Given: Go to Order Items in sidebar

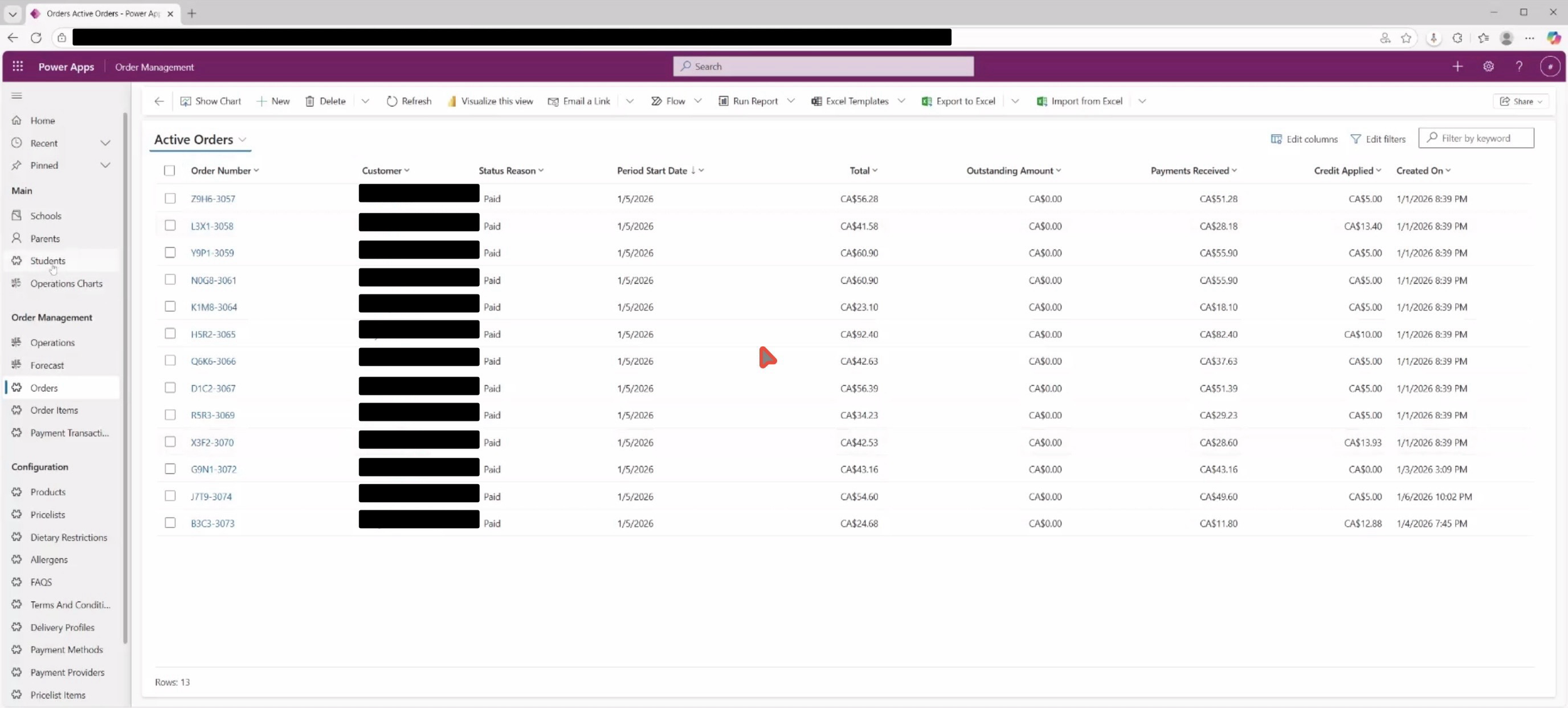Looking at the screenshot, I should tap(54, 410).
